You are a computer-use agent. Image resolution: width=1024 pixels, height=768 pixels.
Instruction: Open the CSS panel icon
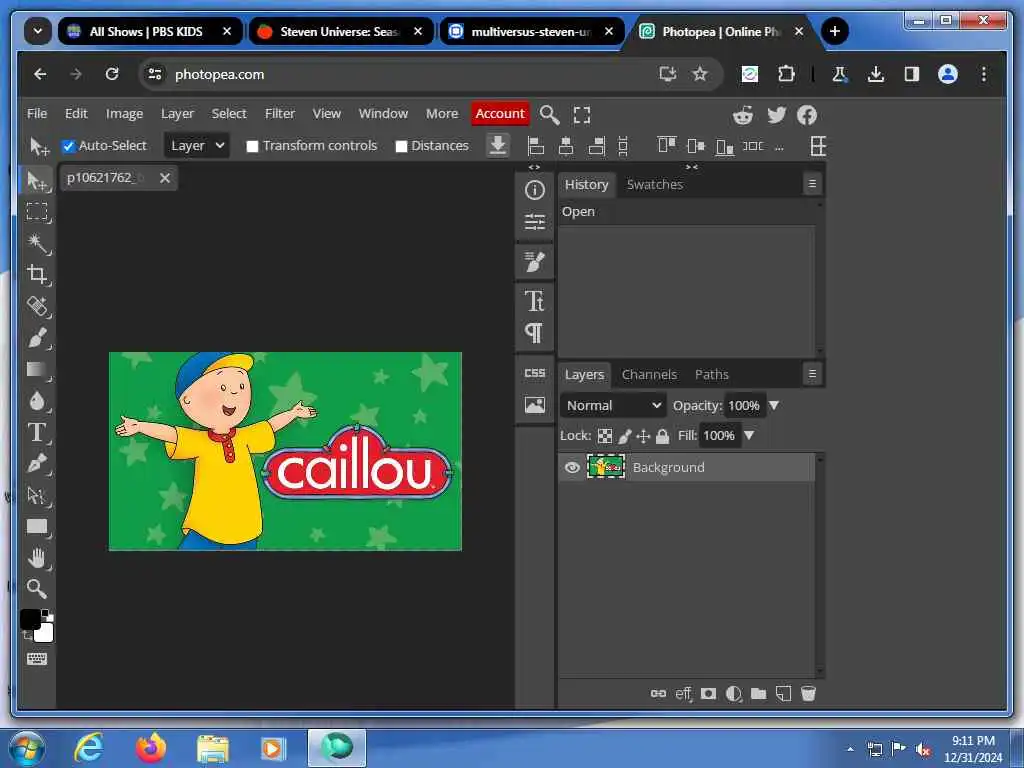[x=535, y=373]
